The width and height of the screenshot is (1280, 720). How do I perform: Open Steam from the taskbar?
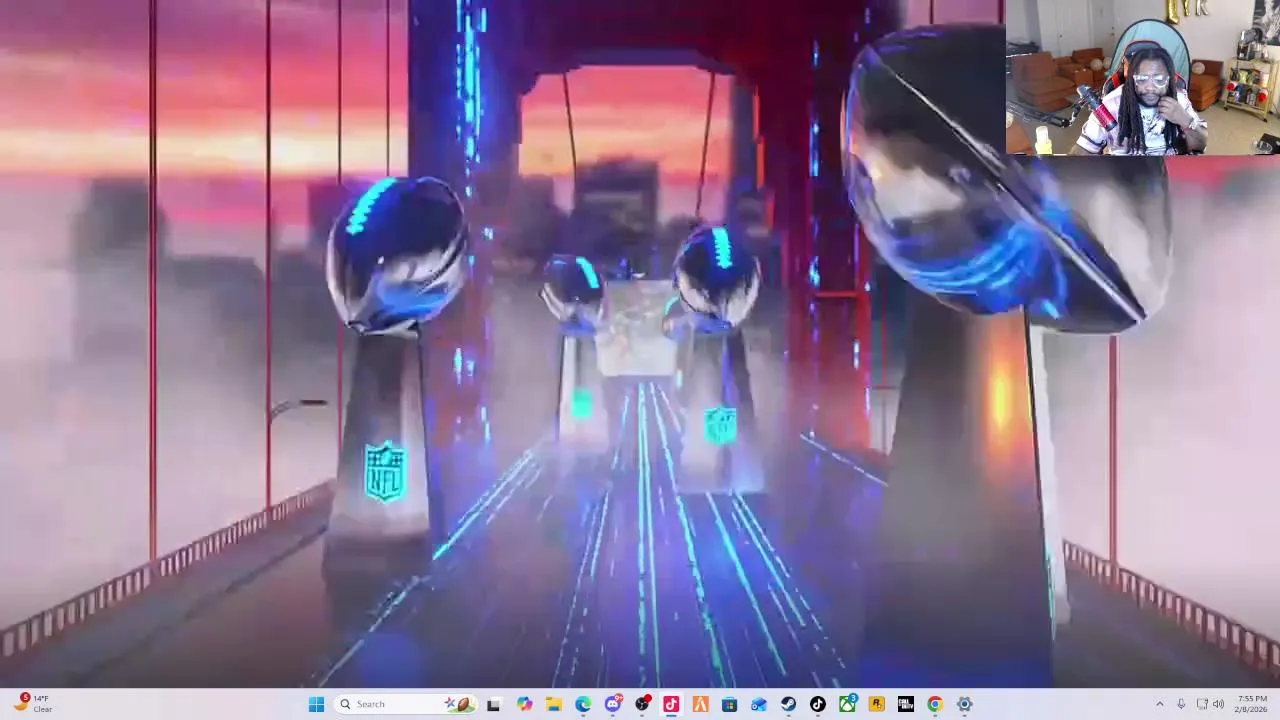click(789, 704)
